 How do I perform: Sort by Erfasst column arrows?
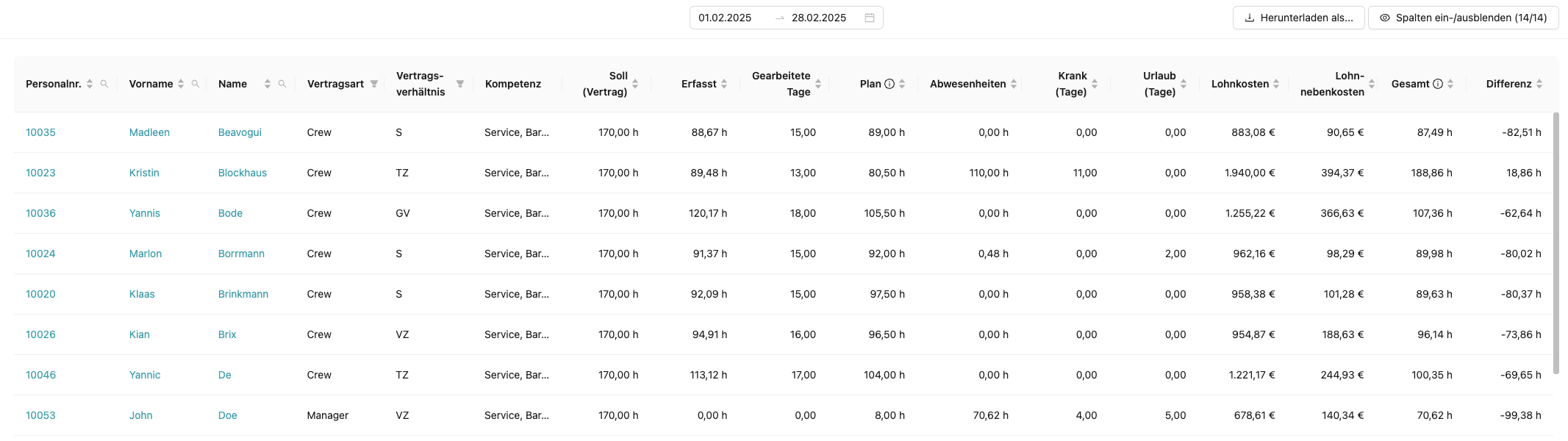(724, 84)
